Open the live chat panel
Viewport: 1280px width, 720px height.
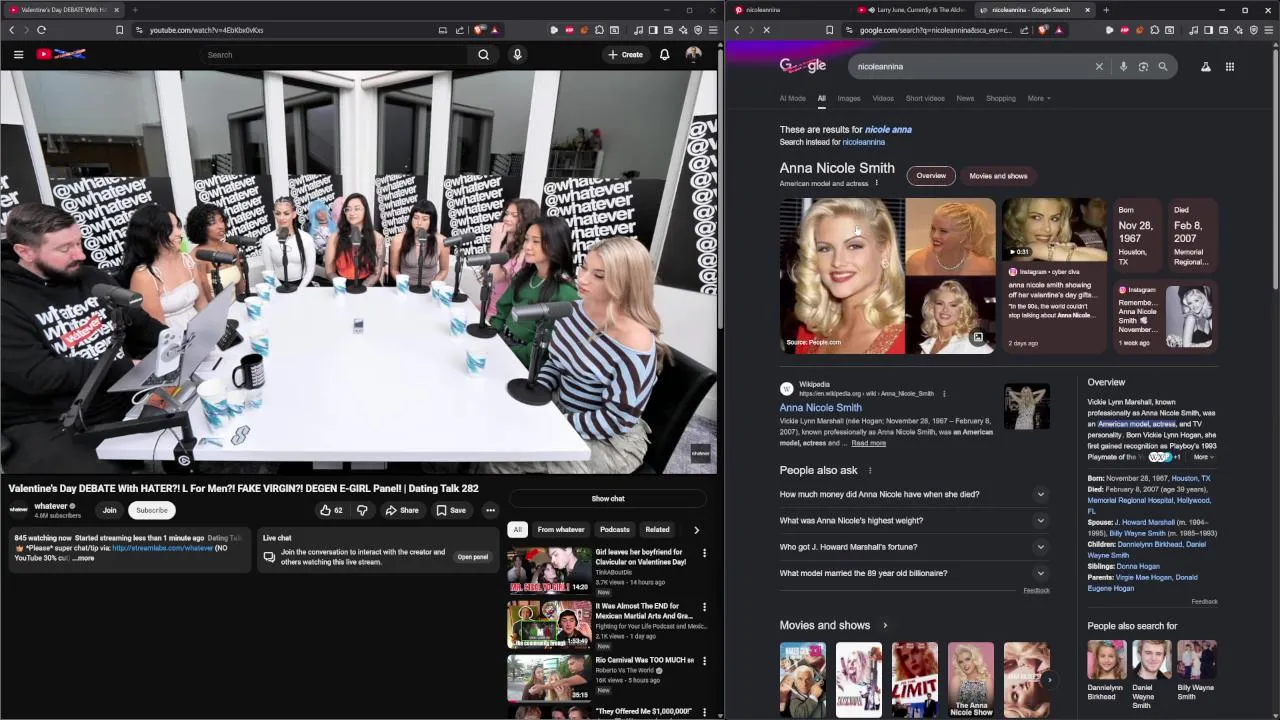473,557
